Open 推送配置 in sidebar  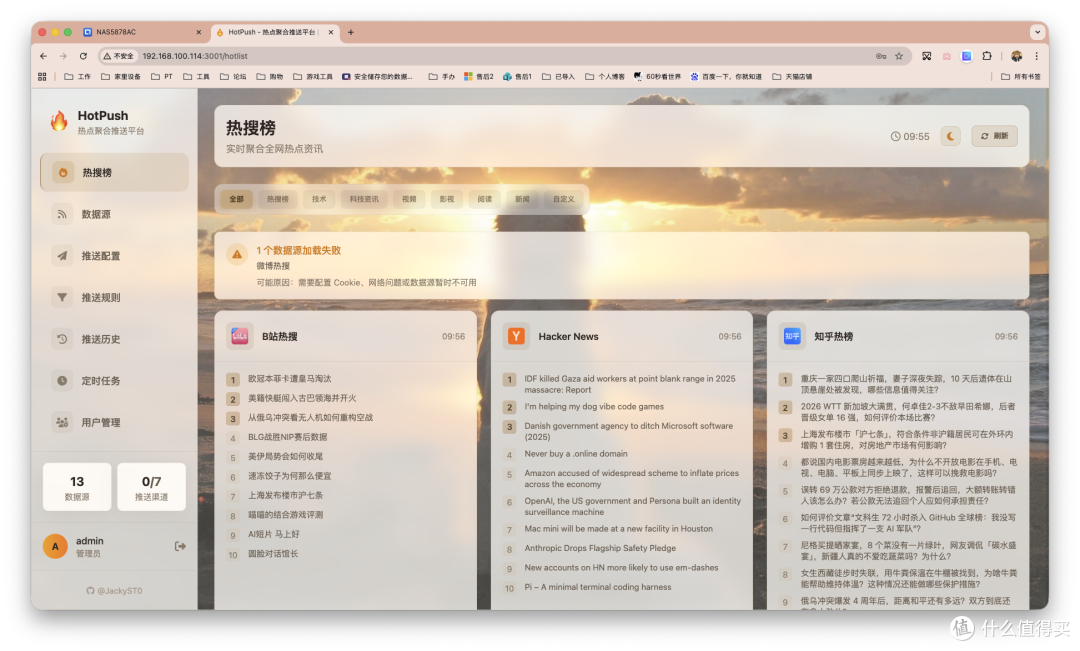click(114, 256)
